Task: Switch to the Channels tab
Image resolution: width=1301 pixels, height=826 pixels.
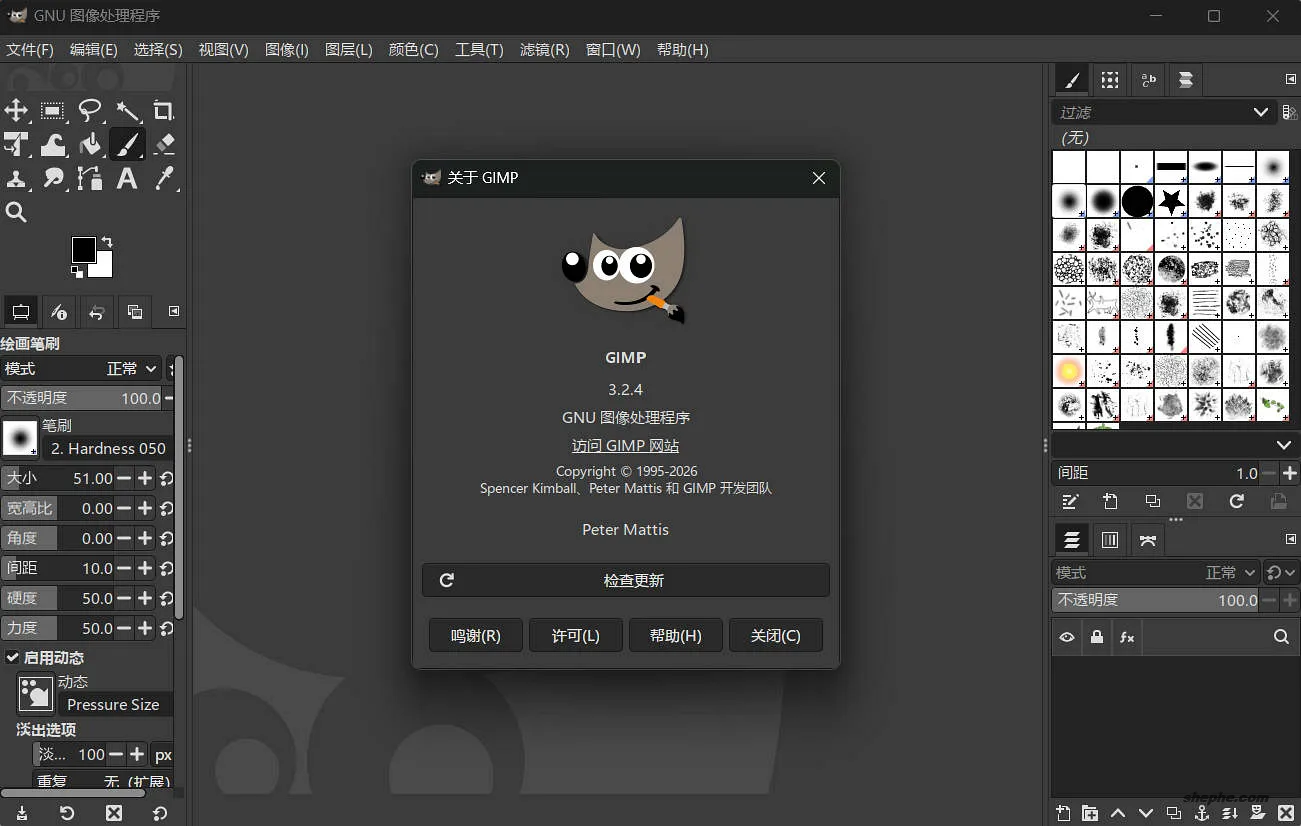Action: [1110, 540]
